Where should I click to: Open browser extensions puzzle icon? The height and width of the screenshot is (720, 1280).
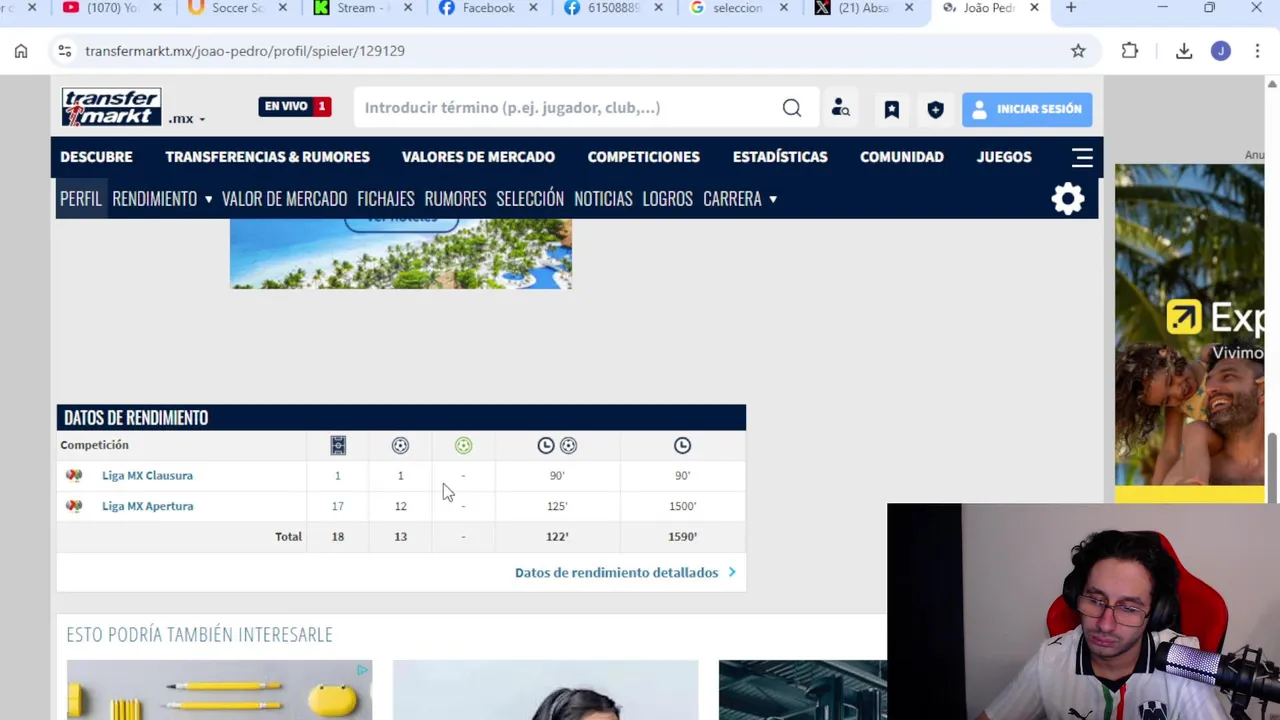pos(1130,51)
